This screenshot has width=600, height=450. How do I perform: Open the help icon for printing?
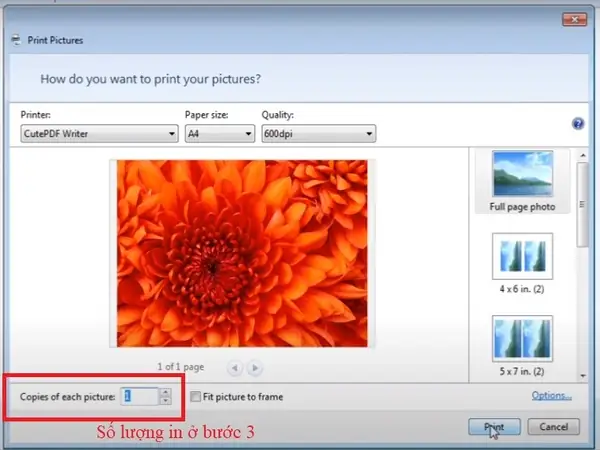tap(578, 124)
